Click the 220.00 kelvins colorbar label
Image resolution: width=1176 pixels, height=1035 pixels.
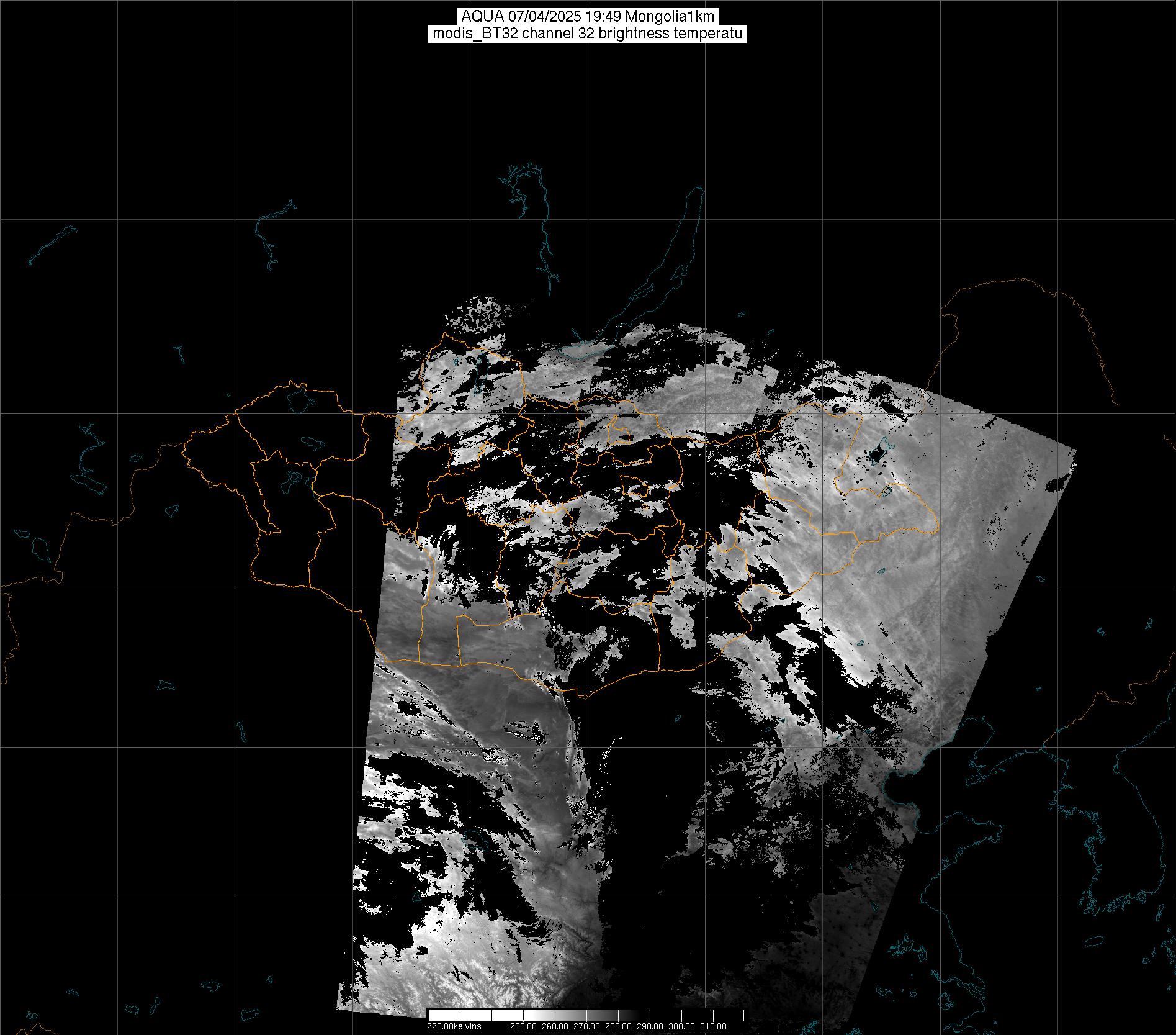[x=454, y=1026]
